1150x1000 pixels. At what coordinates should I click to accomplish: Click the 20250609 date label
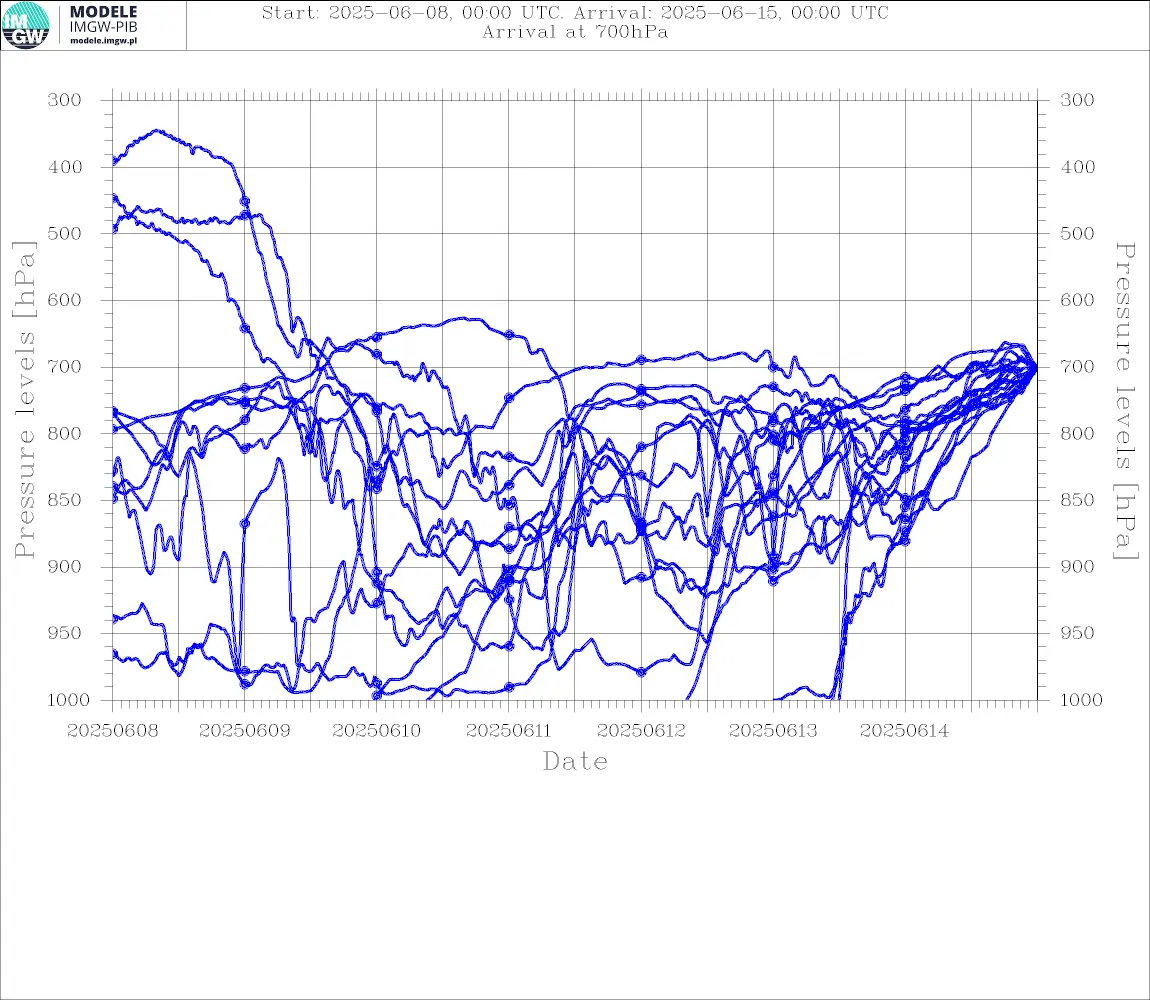tap(245, 731)
